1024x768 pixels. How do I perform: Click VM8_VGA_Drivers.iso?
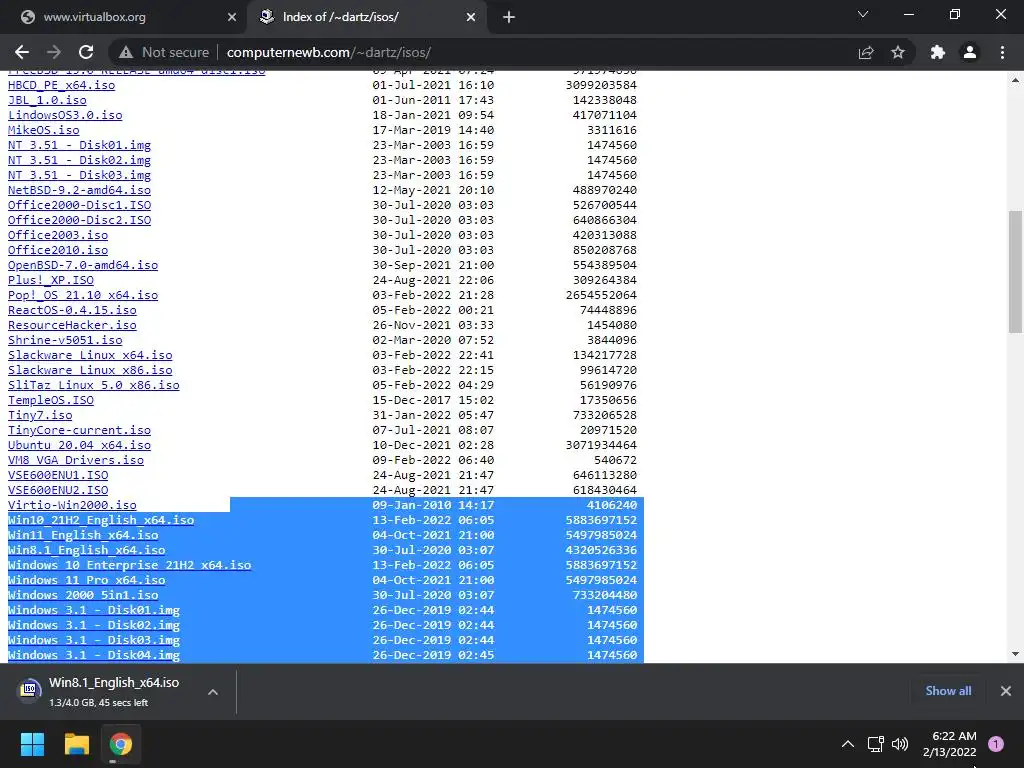pos(76,460)
